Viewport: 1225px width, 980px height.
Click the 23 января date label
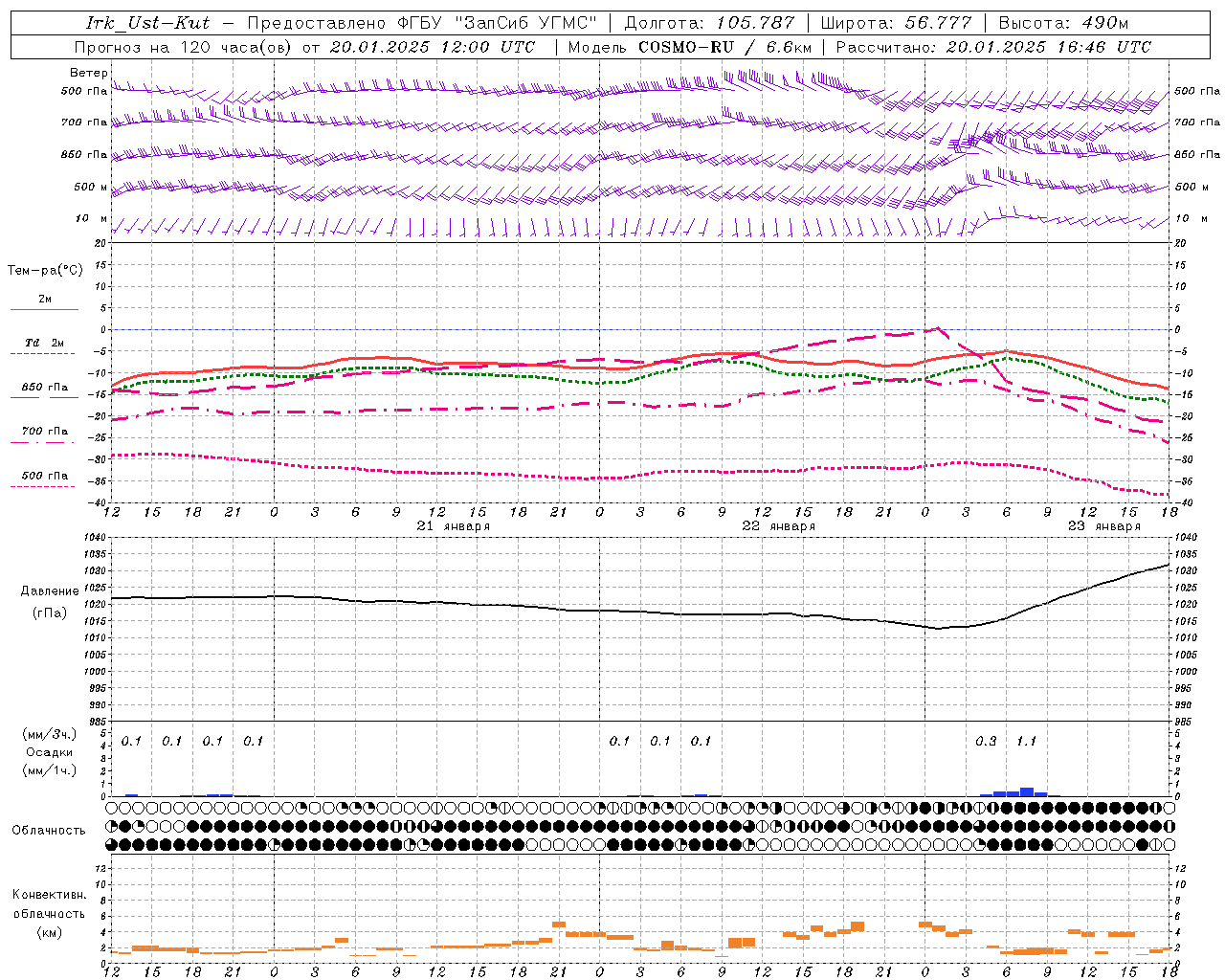pos(1104,526)
